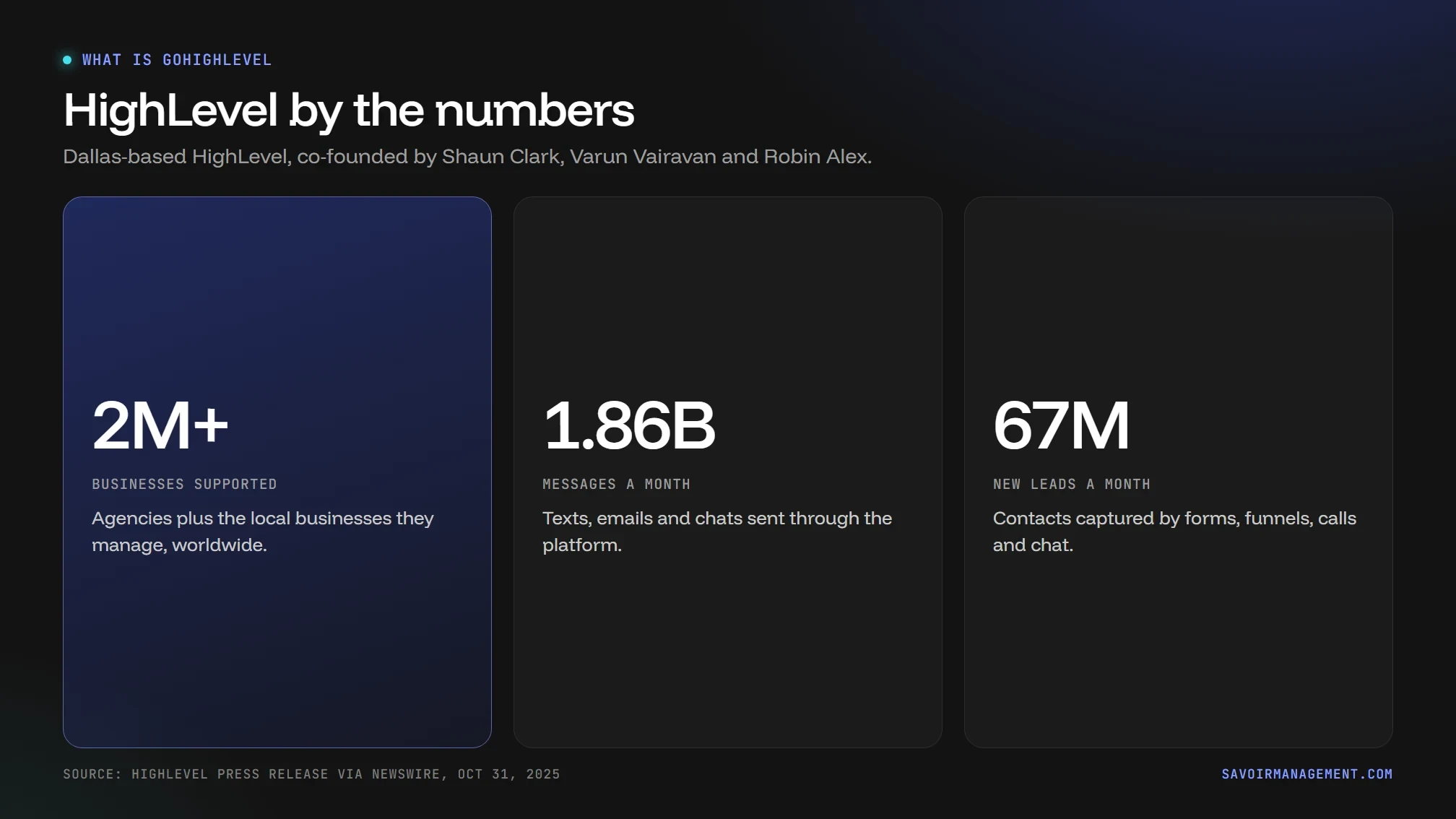Click the 'Texts, emails and chats' description
Screen dimensions: 1456x819
tap(717, 532)
